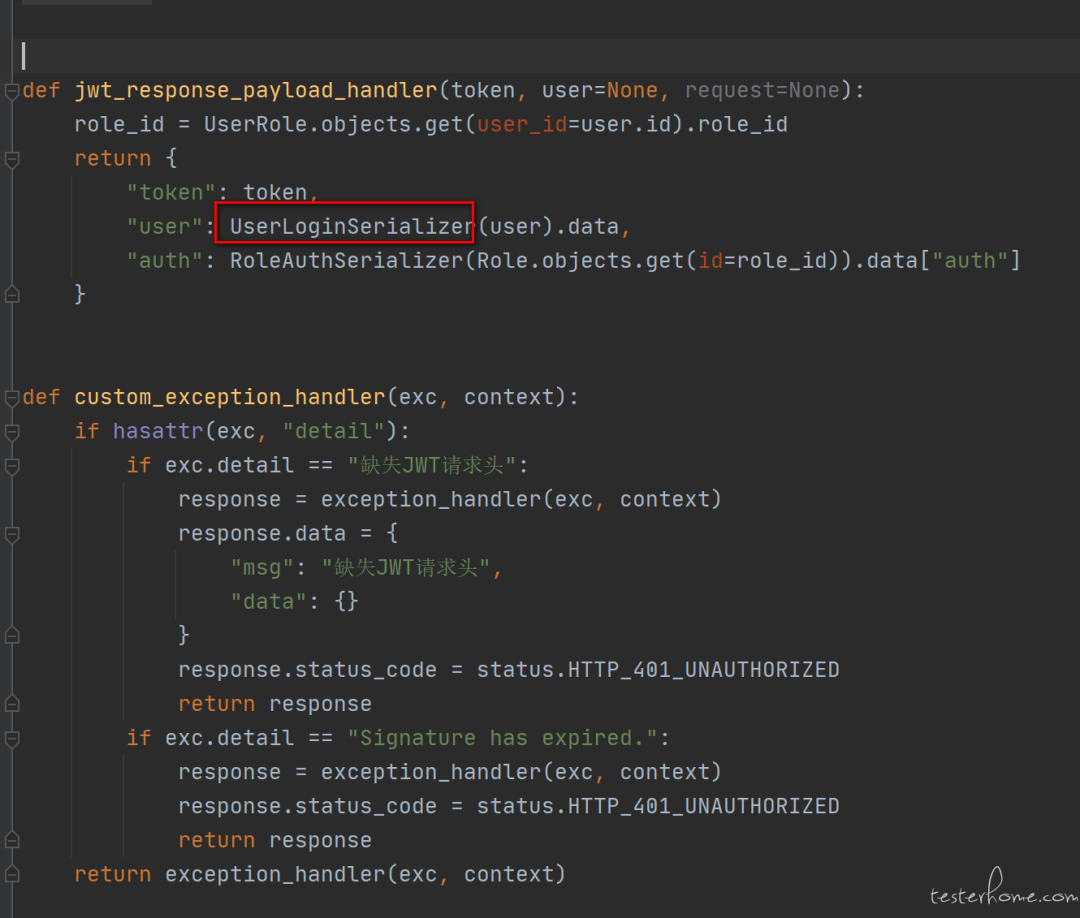
Task: Click the data["auth"] subscript
Action: click(x=943, y=261)
